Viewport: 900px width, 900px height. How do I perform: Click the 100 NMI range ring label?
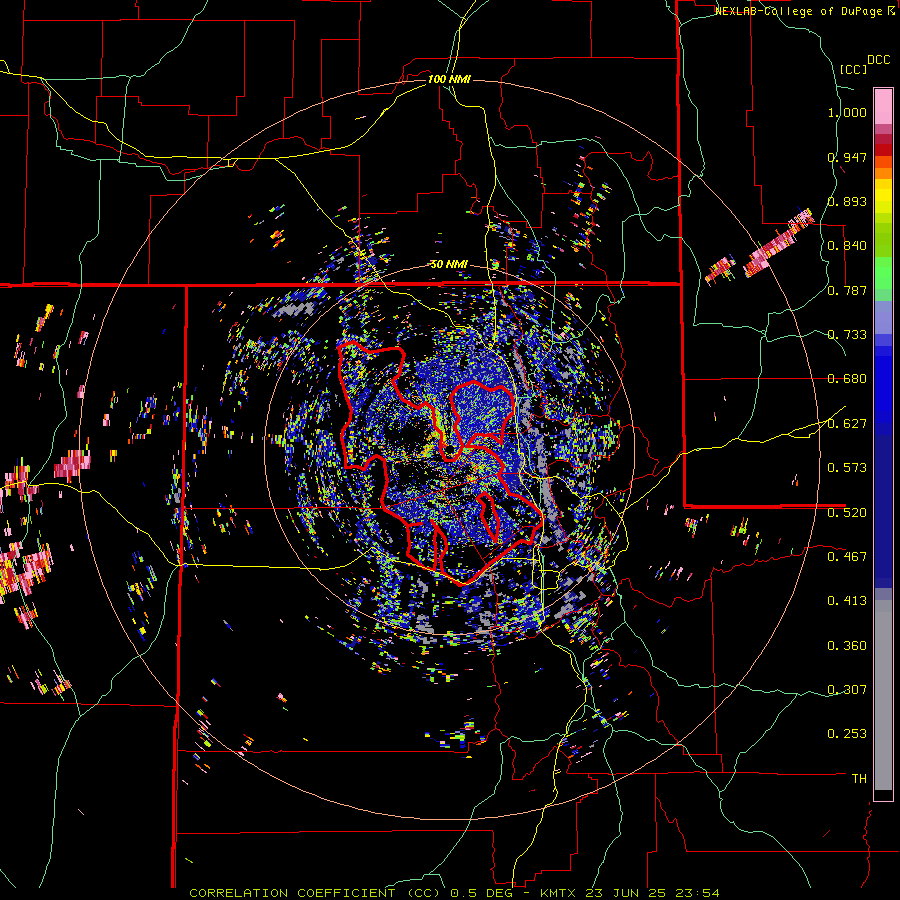[x=449, y=79]
